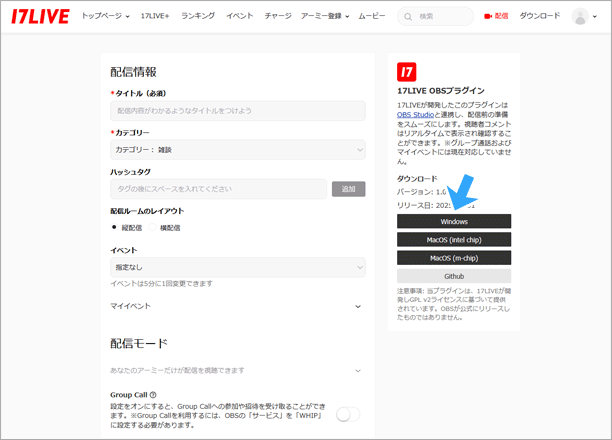Viewport: 612px width, 440px height.
Task: Click the user avatar icon
Action: point(580,16)
